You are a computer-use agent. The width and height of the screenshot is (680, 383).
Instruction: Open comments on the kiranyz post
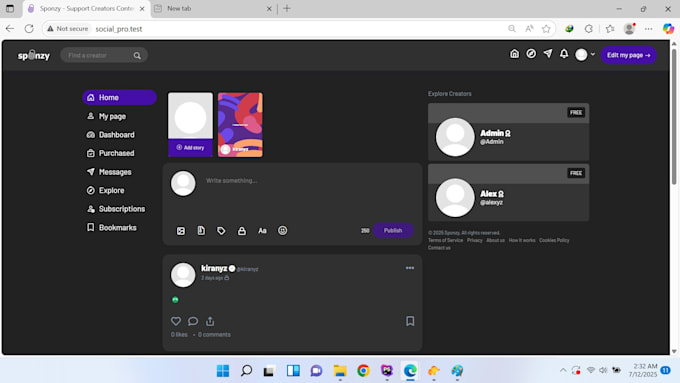tap(193, 321)
